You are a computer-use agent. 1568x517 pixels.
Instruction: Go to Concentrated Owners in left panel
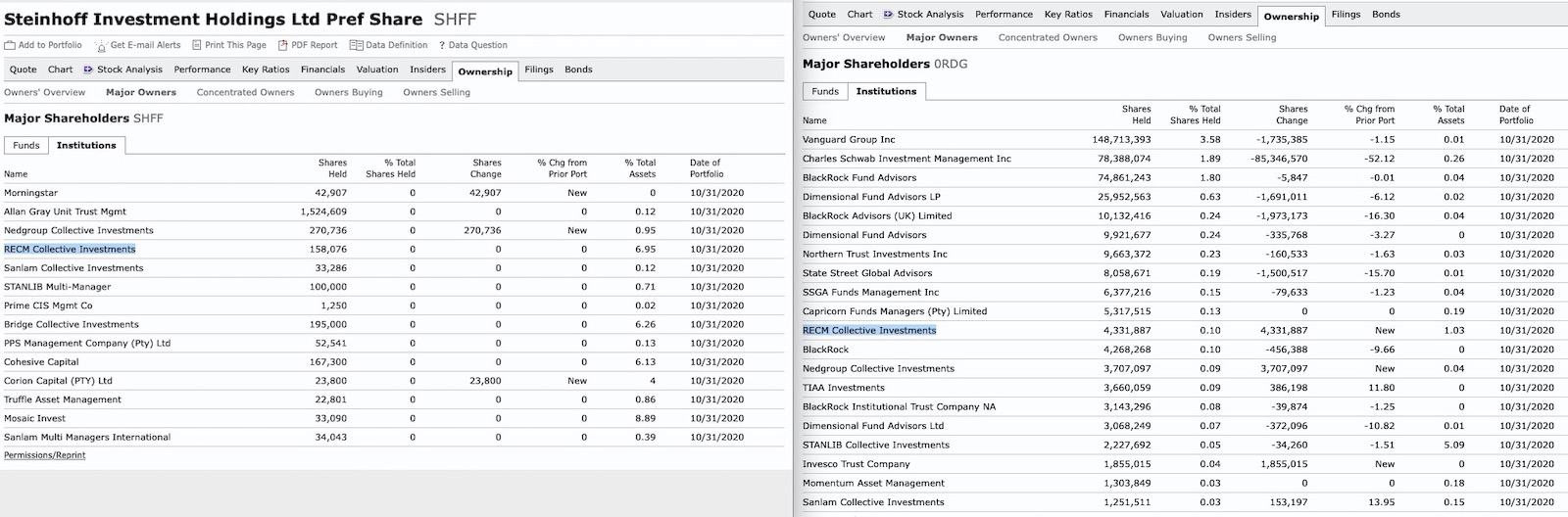point(245,92)
